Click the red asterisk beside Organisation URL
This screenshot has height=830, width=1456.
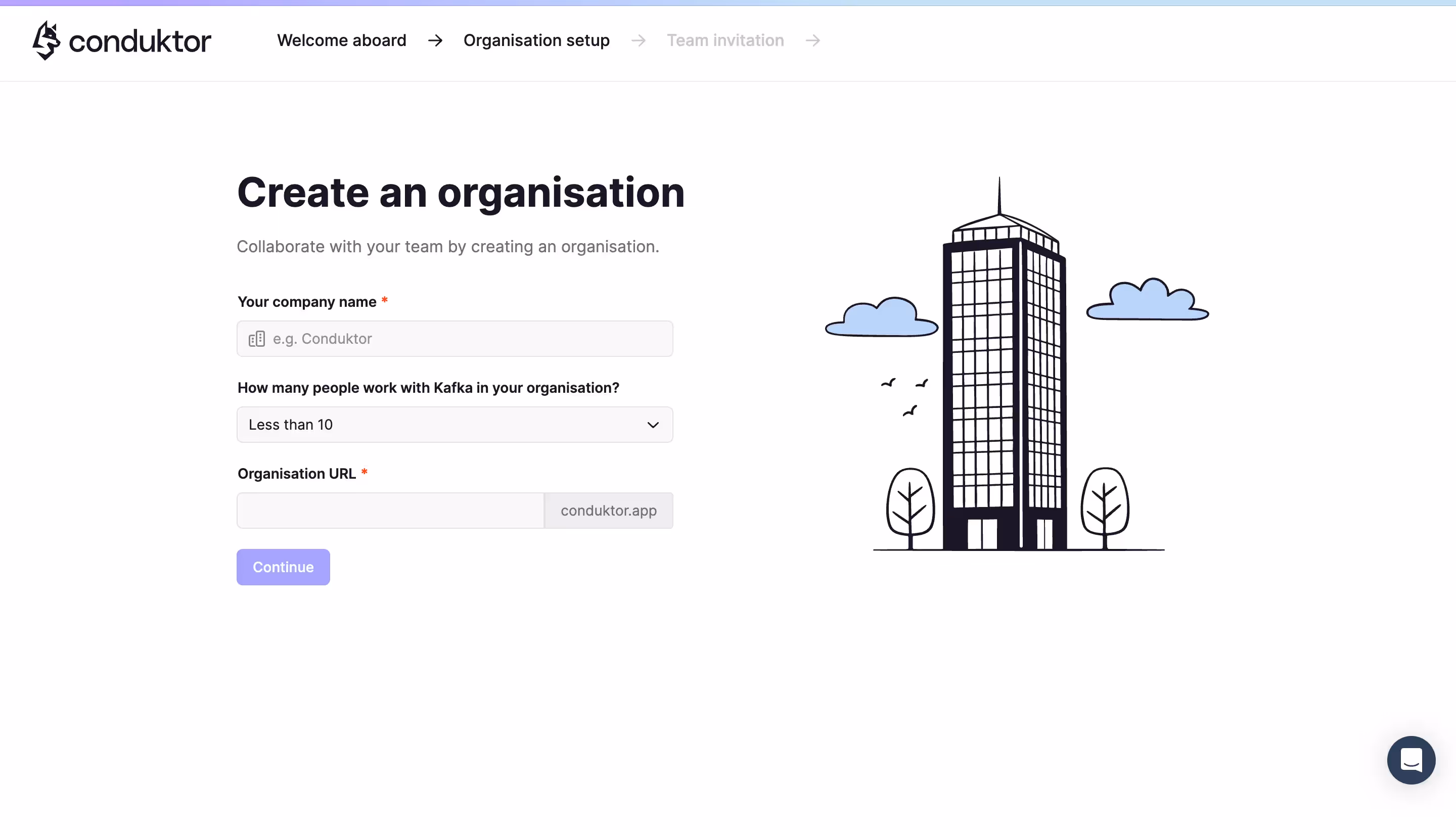(365, 473)
